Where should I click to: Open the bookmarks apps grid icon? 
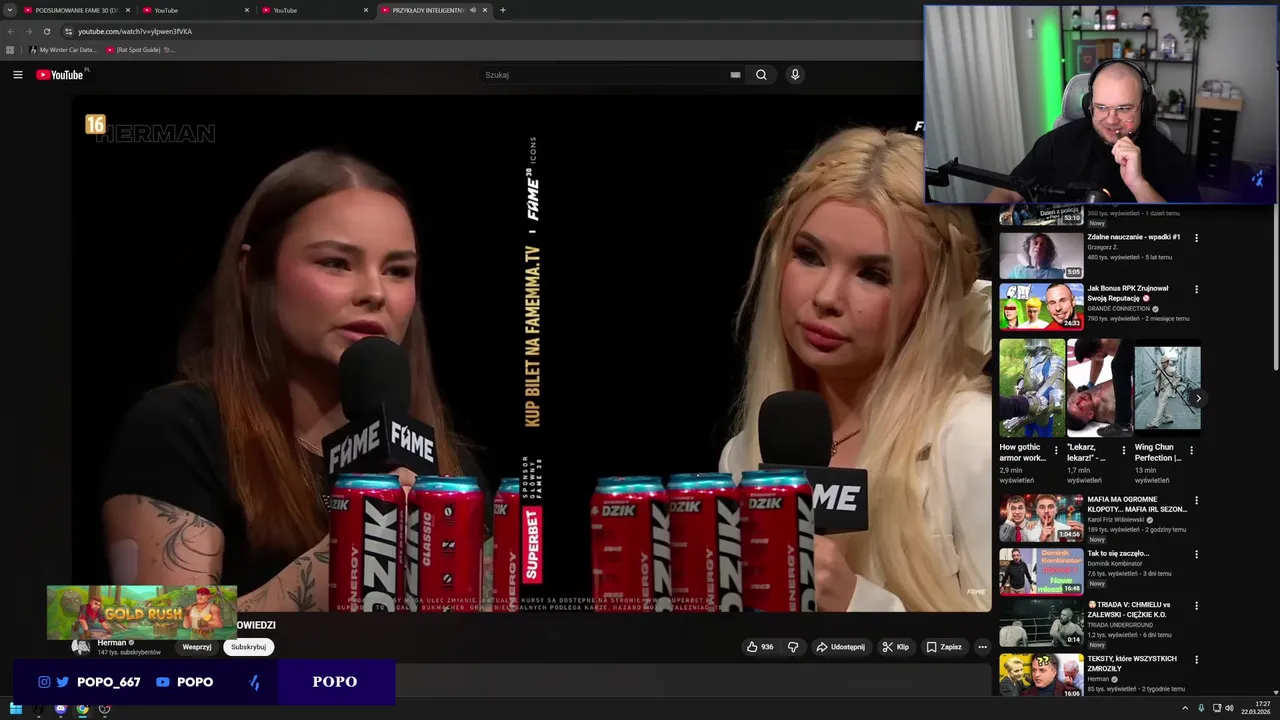click(x=10, y=49)
